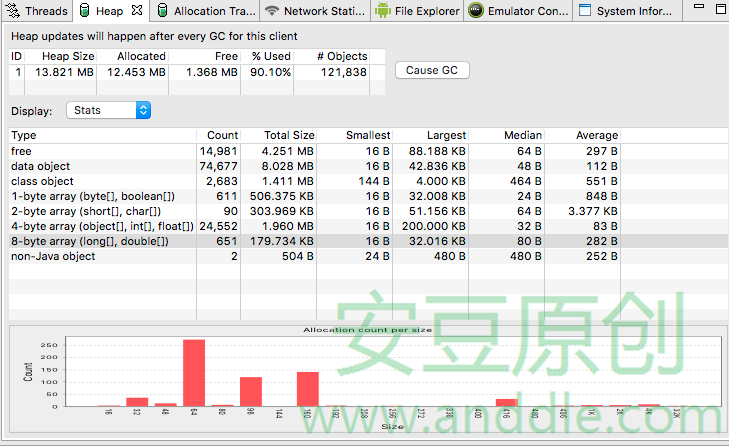Image resolution: width=729 pixels, height=446 pixels.
Task: Click the Threads tab icon
Action: click(13, 10)
